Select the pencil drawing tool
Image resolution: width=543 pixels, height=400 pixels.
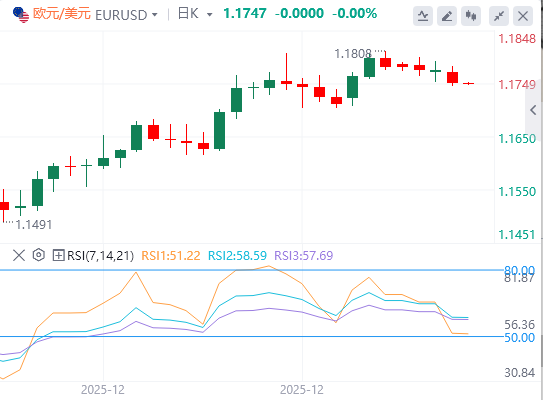click(447, 16)
